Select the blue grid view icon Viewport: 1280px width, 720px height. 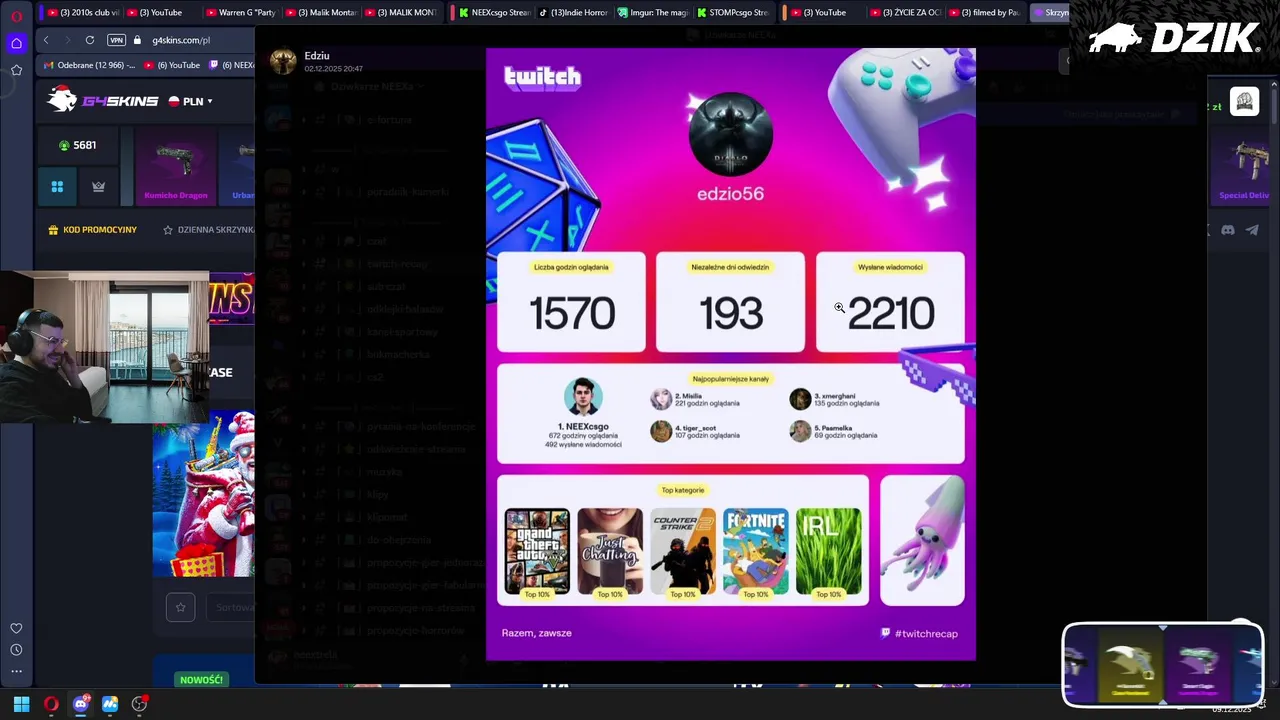pos(57,186)
